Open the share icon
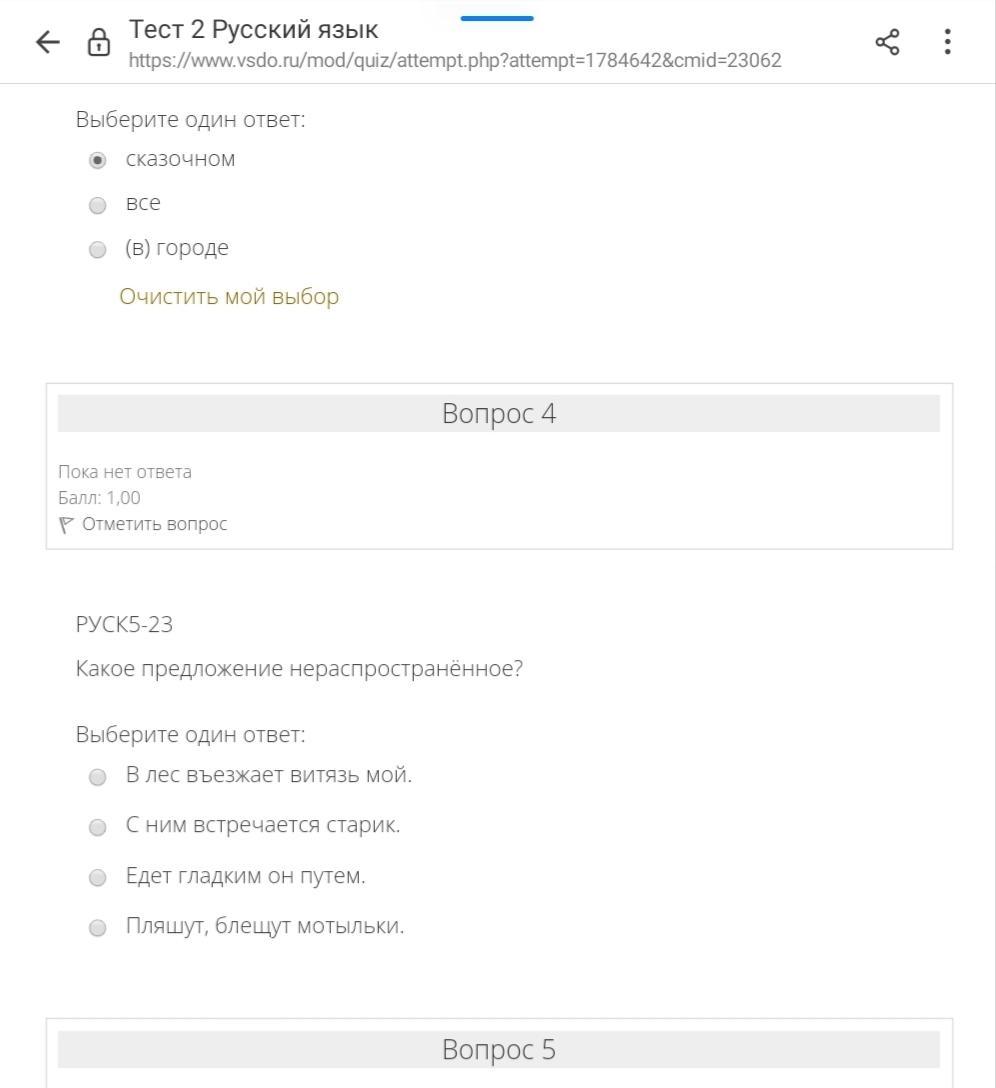 point(887,42)
